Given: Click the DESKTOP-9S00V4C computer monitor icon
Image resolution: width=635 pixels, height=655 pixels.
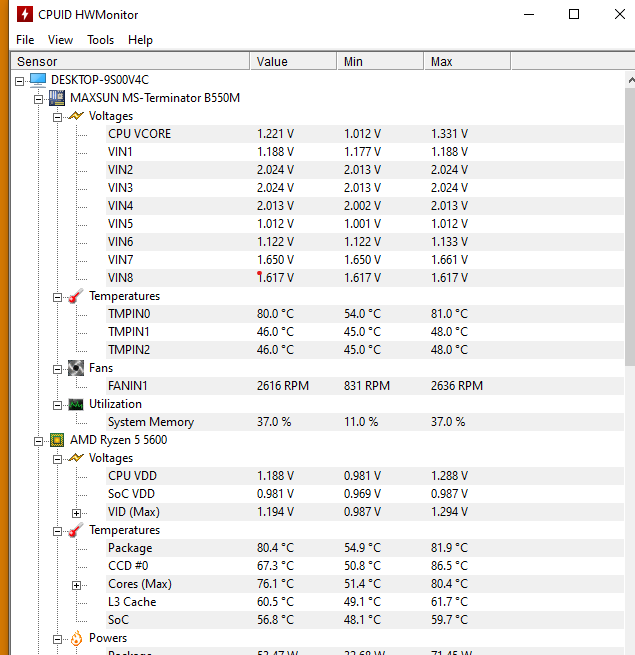Looking at the screenshot, I should pyautogui.click(x=38, y=80).
